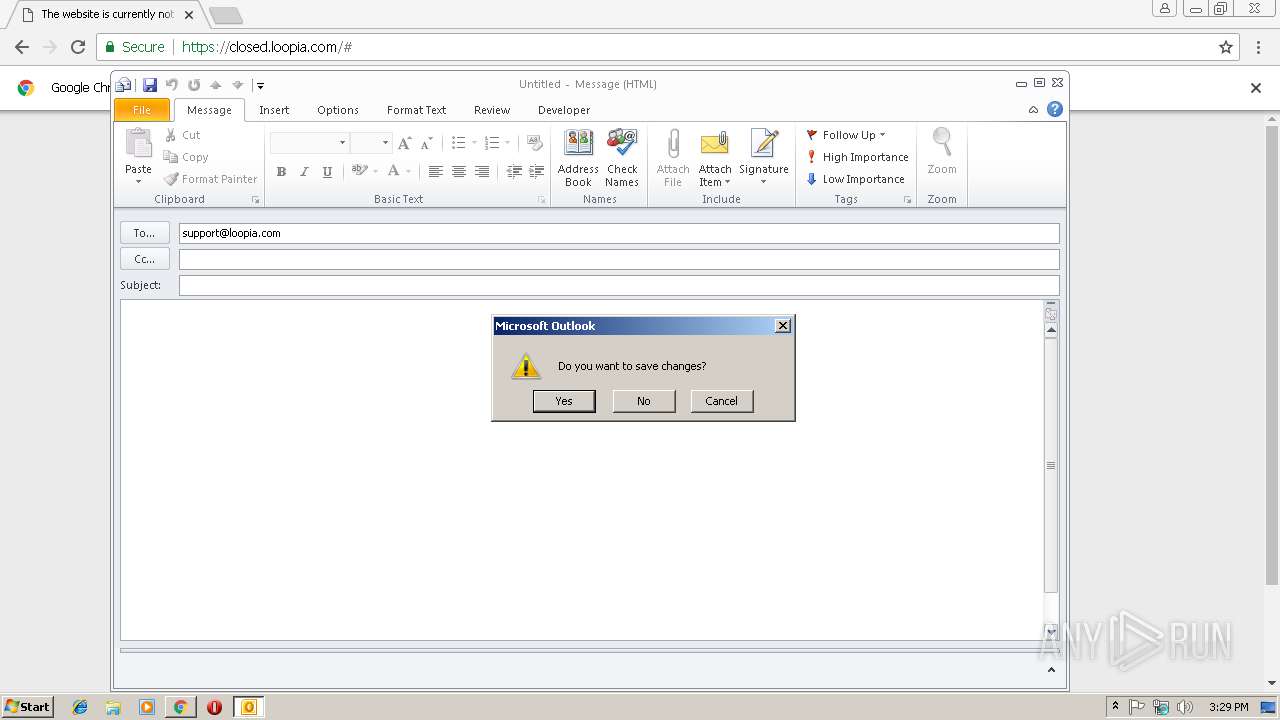Click the Increase Indent icon
1280x720 pixels.
click(538, 172)
